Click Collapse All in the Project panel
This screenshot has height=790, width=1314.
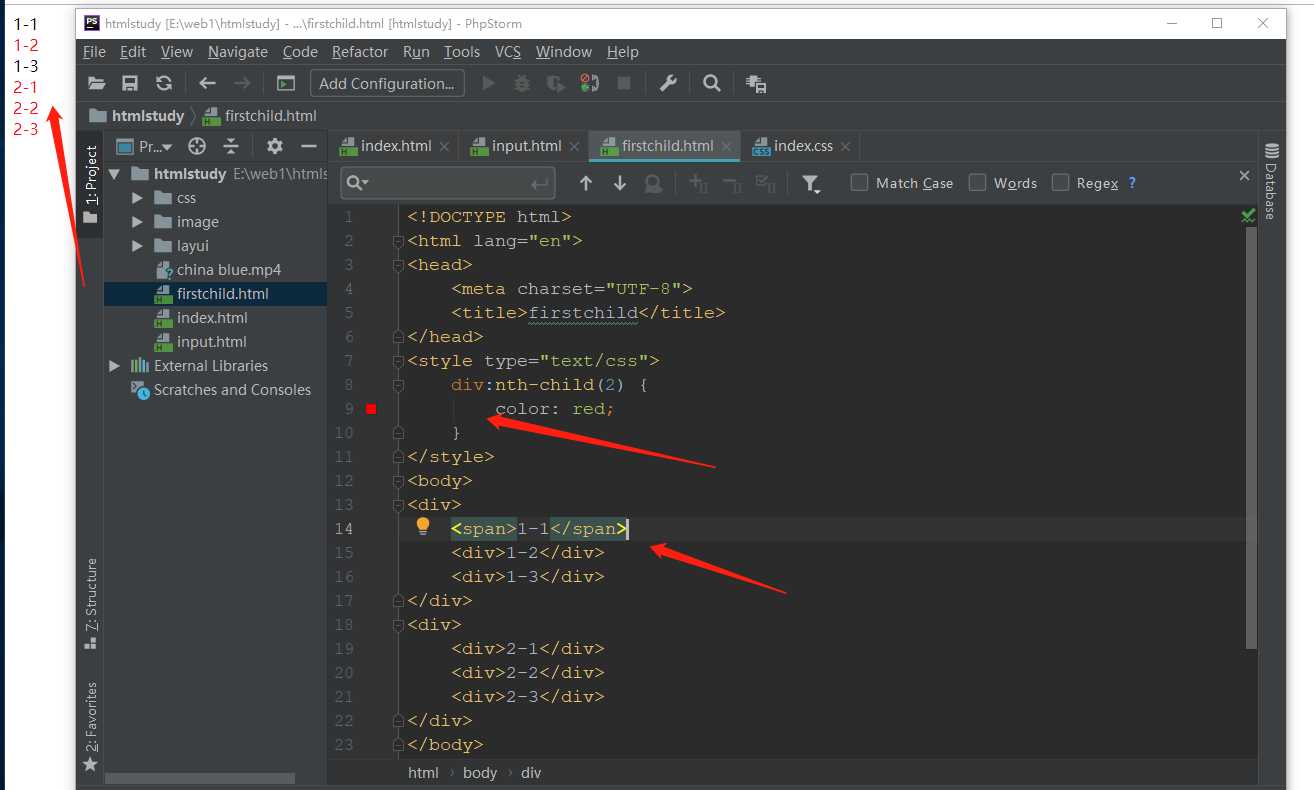coord(231,146)
